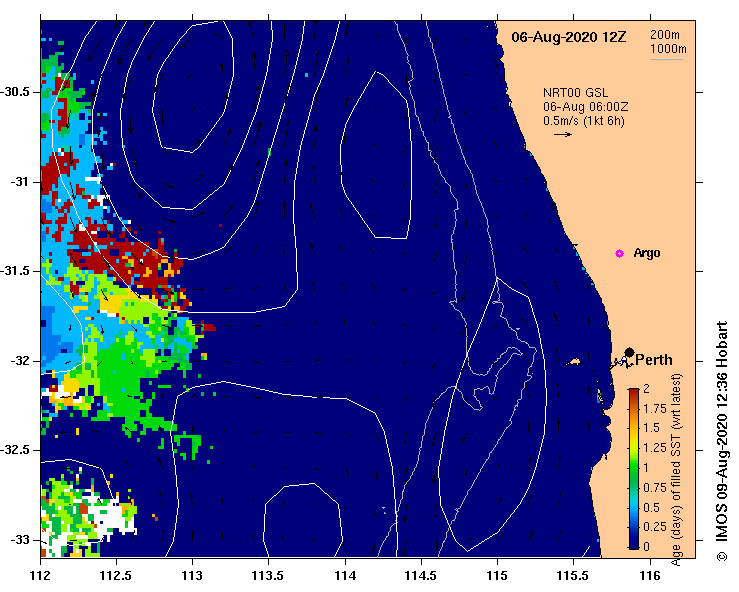
Task: Click colorbar tick label 0.25
Action: click(655, 527)
